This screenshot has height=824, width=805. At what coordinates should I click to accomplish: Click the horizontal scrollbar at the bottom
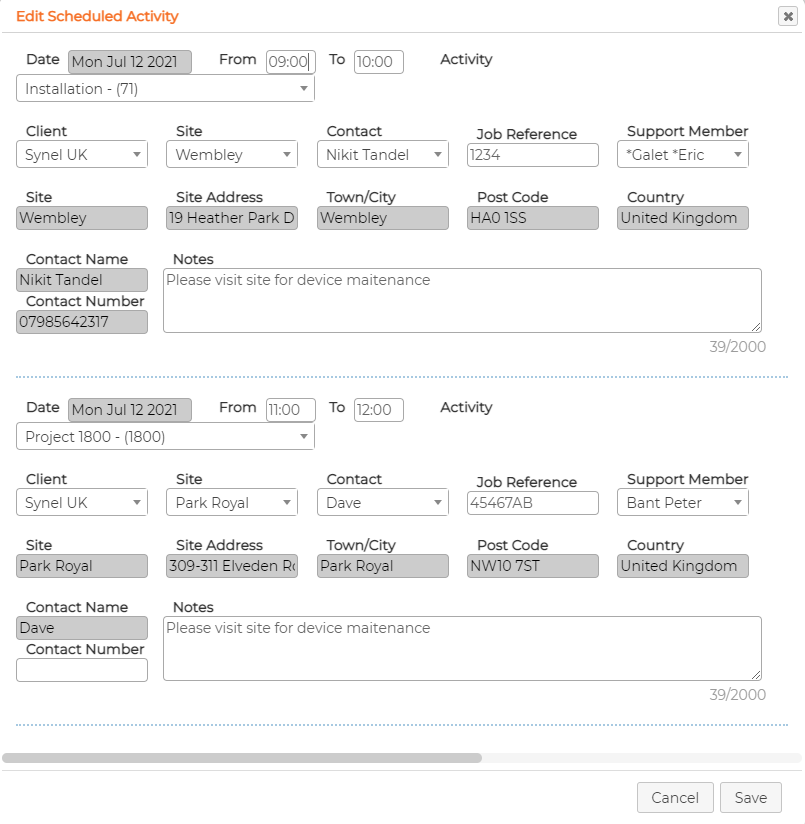click(242, 758)
